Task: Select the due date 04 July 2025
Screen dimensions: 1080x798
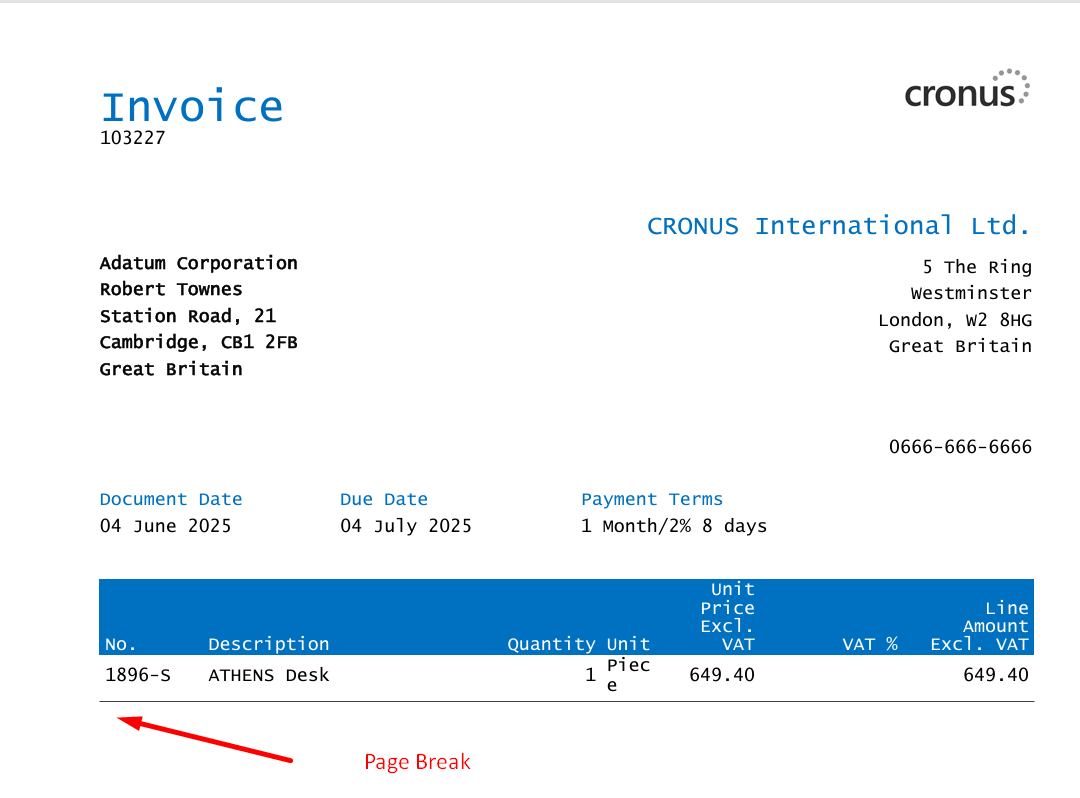Action: pos(406,525)
